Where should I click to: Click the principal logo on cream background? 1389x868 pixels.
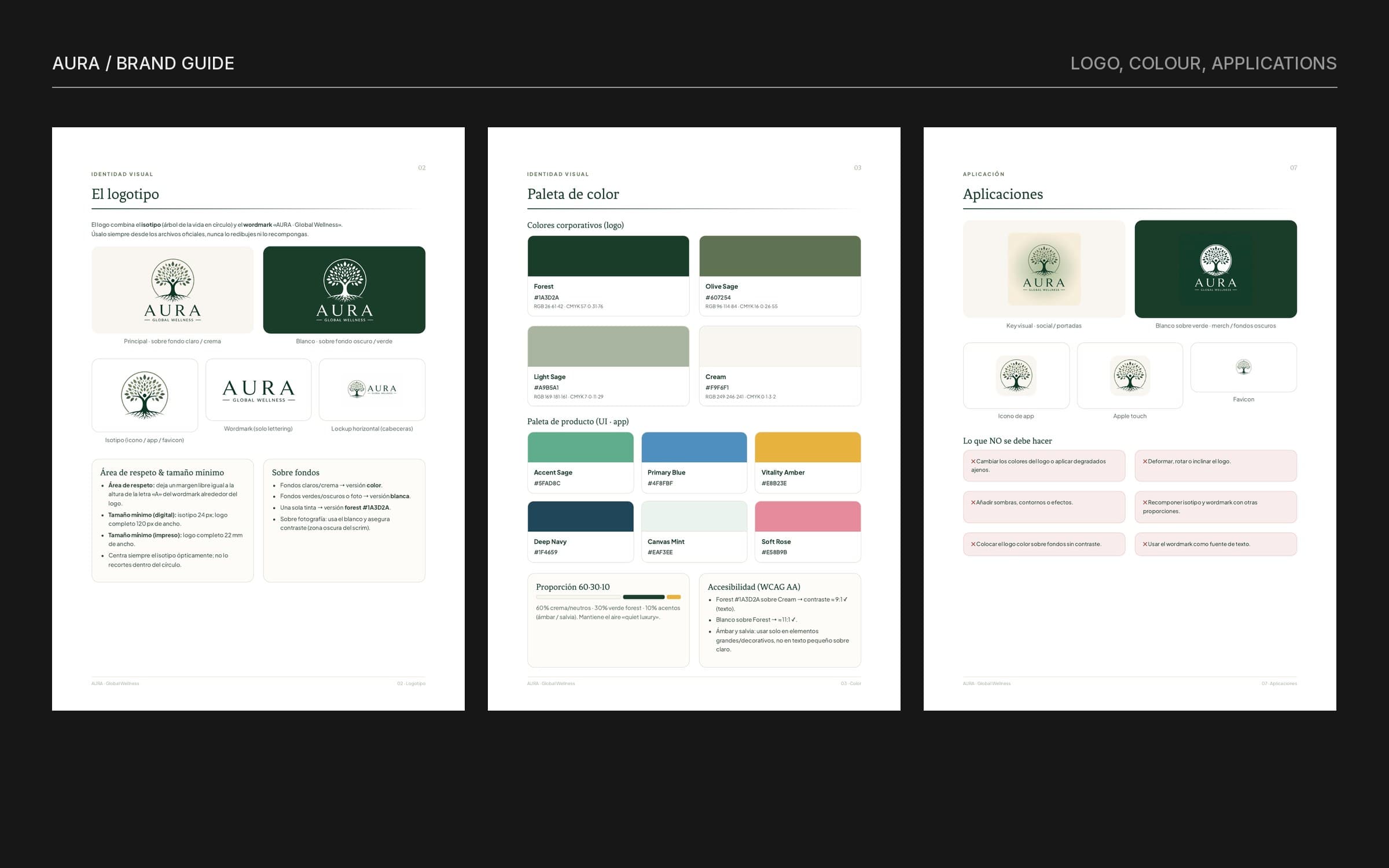point(172,290)
